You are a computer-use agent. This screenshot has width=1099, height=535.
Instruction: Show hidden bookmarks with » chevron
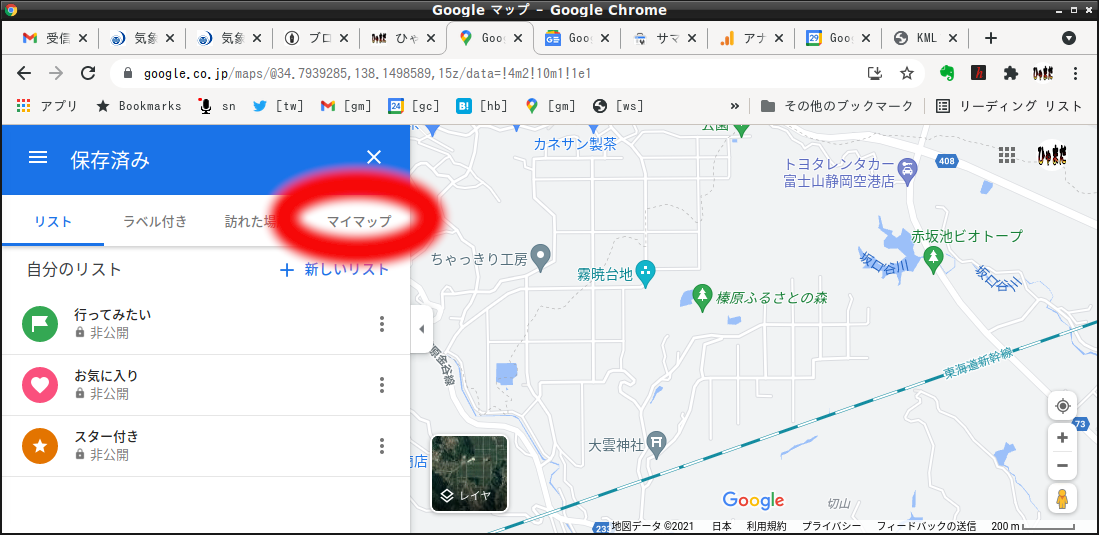(x=735, y=106)
